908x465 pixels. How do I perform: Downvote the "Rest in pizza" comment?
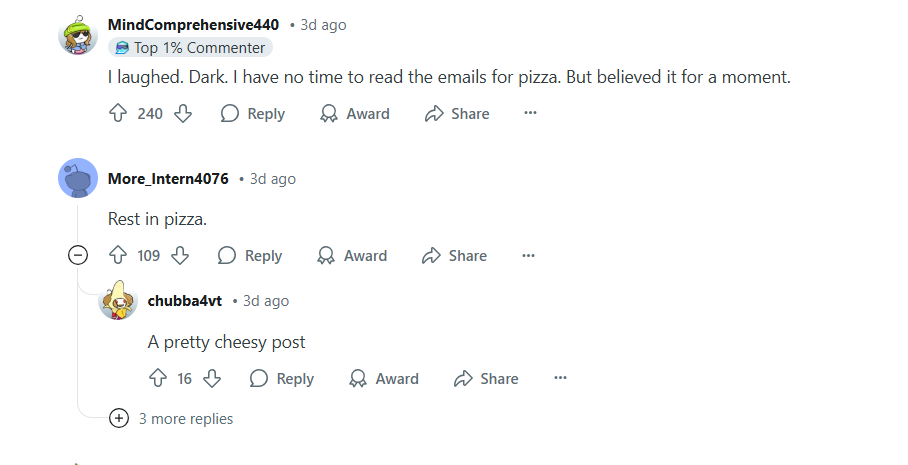(181, 256)
